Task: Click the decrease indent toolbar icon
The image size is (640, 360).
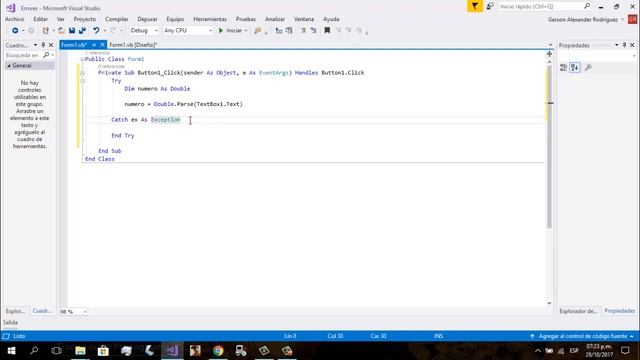Action: point(279,31)
